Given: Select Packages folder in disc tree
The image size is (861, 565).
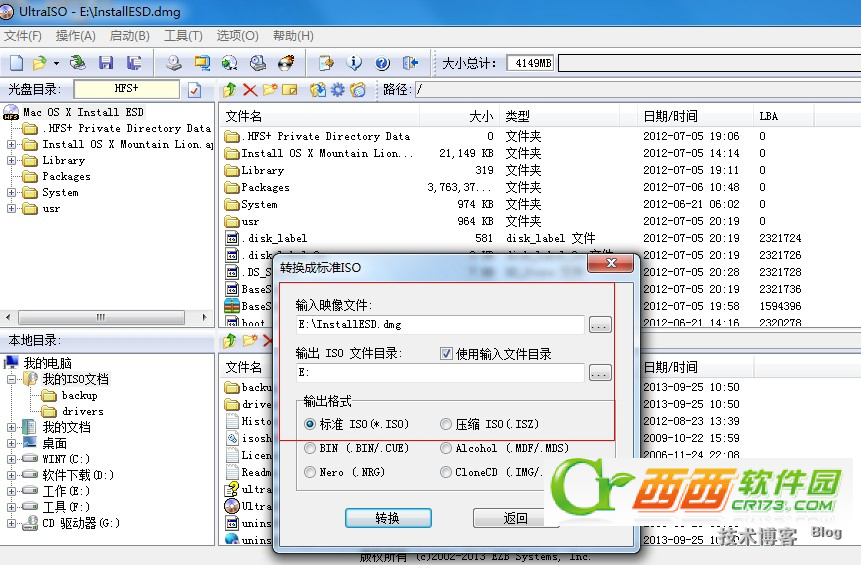Looking at the screenshot, I should point(66,176).
